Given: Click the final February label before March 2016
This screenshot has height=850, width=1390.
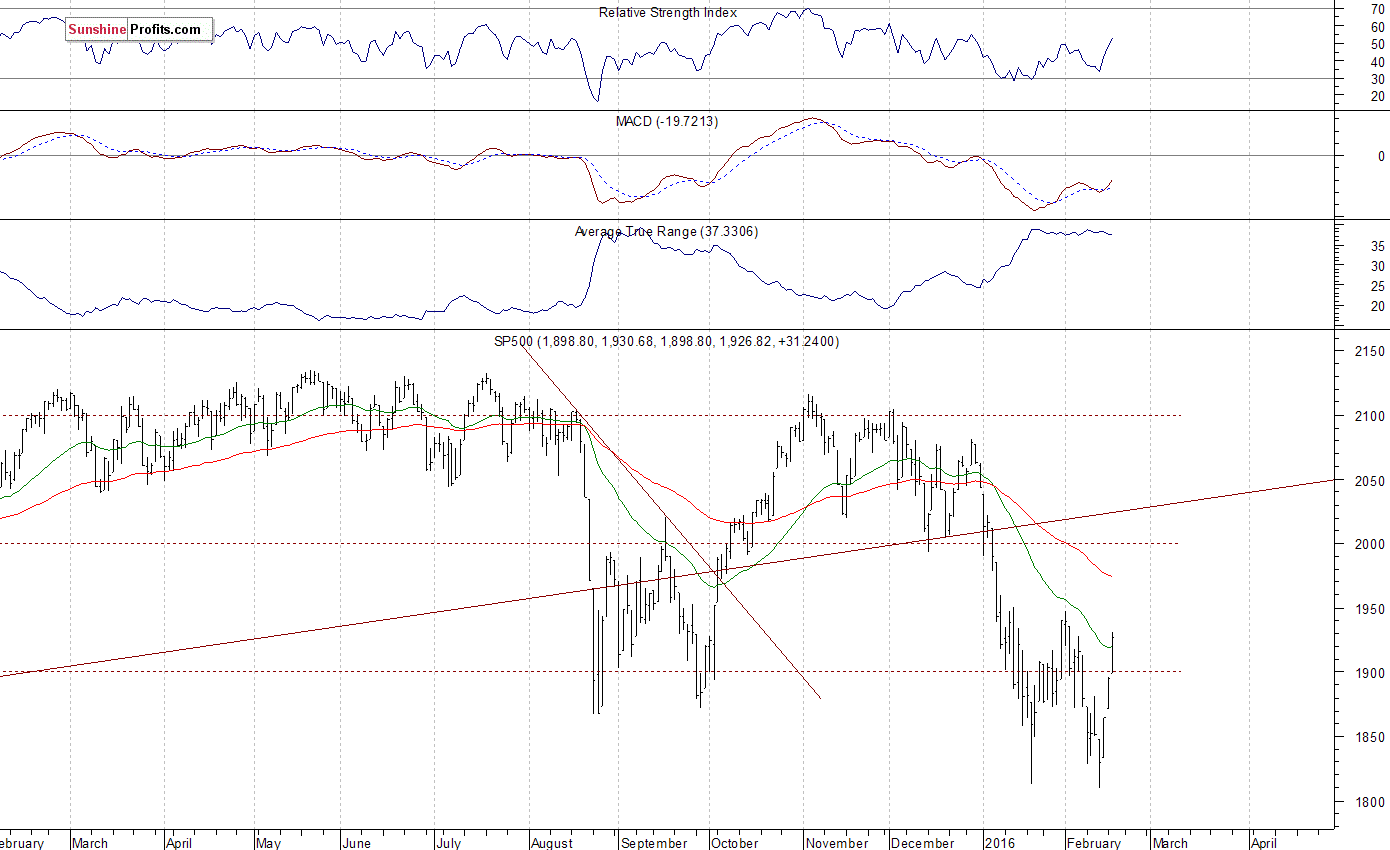Looking at the screenshot, I should (x=1093, y=843).
